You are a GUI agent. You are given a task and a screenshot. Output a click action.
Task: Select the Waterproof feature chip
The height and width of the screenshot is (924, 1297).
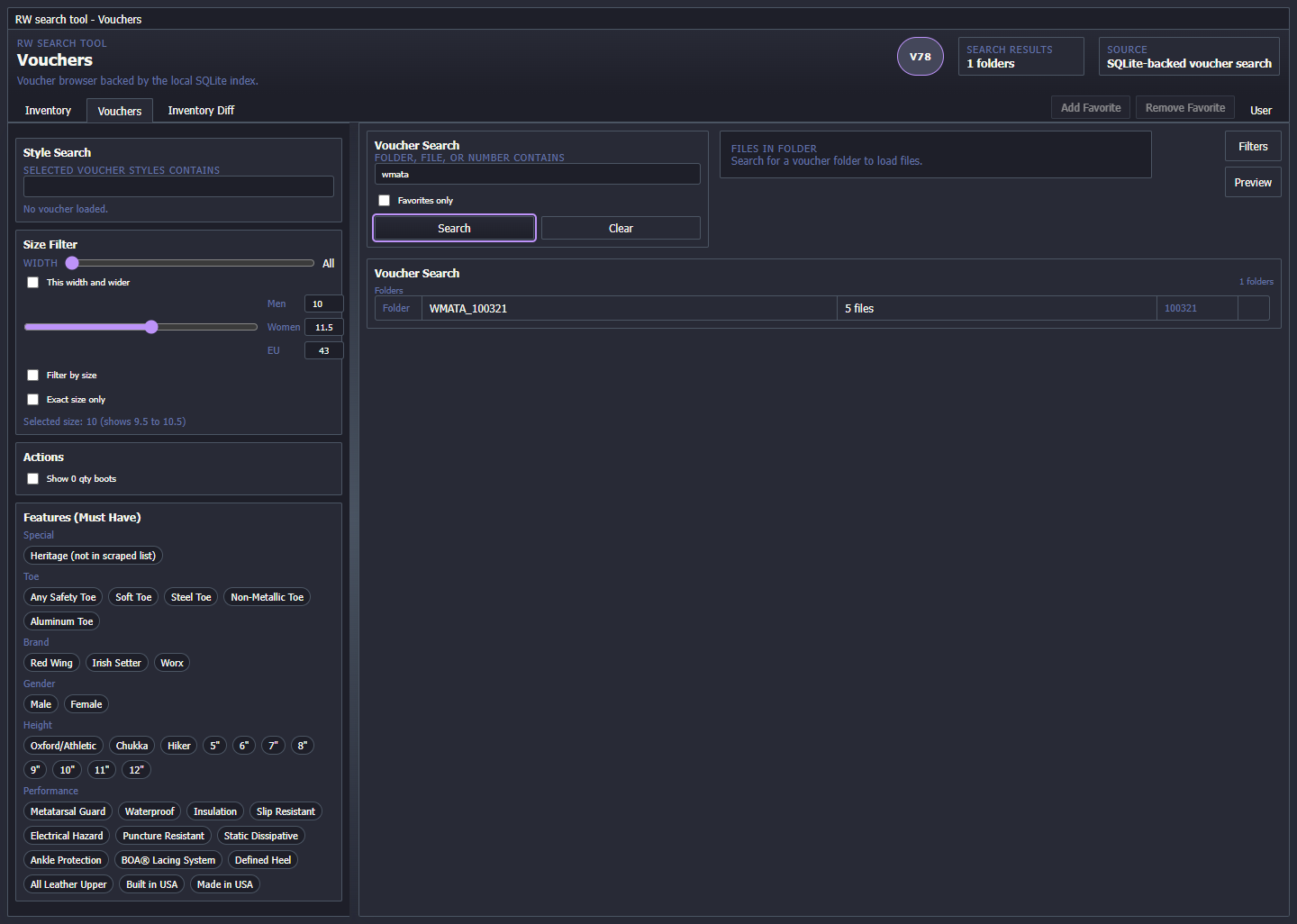click(150, 811)
